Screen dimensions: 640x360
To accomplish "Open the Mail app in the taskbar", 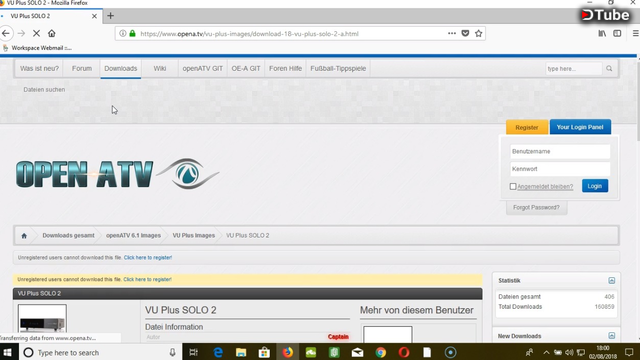I will [358, 352].
